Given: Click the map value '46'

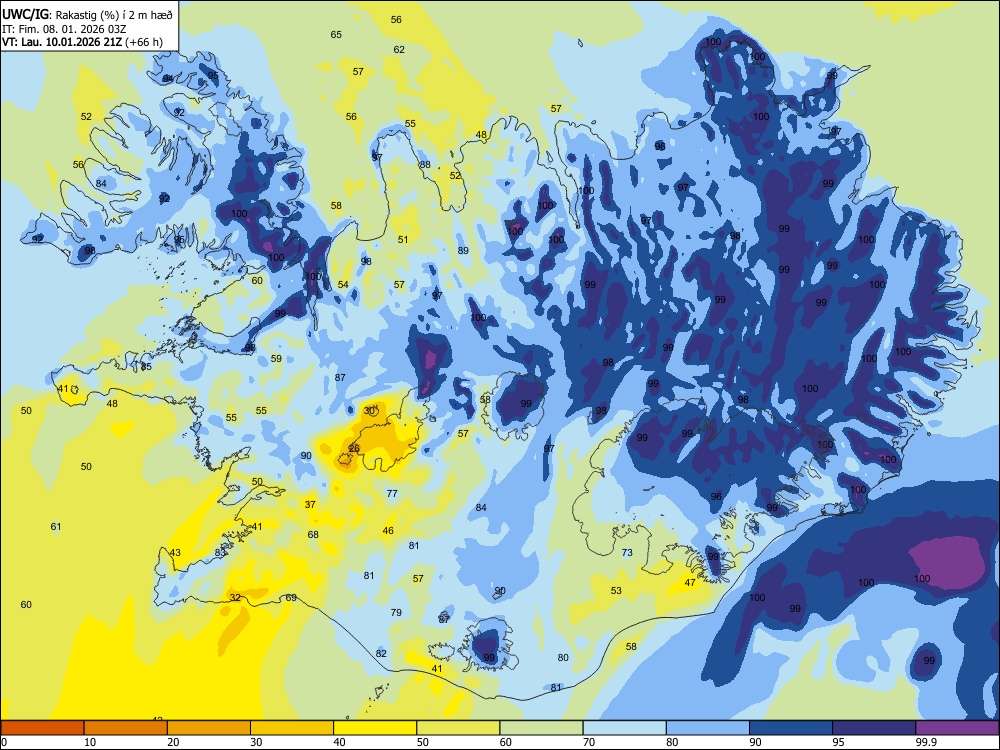Looking at the screenshot, I should [388, 531].
